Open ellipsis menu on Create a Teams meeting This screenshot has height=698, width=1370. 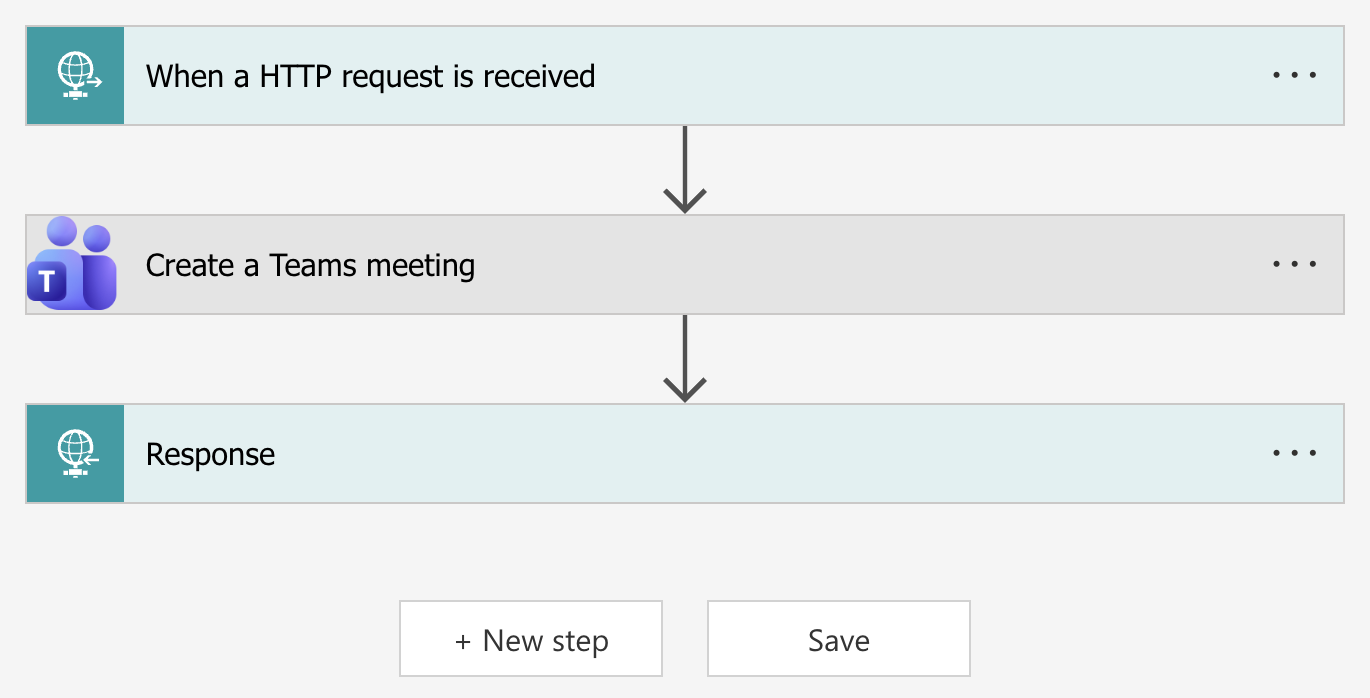pyautogui.click(x=1294, y=265)
